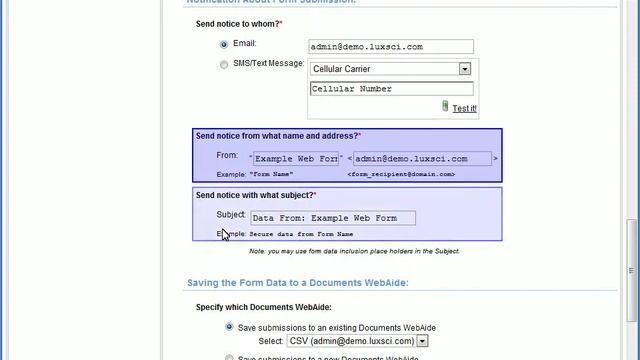Click the Cellular Number input field
Viewport: 640px width, 360px height.
tap(392, 89)
